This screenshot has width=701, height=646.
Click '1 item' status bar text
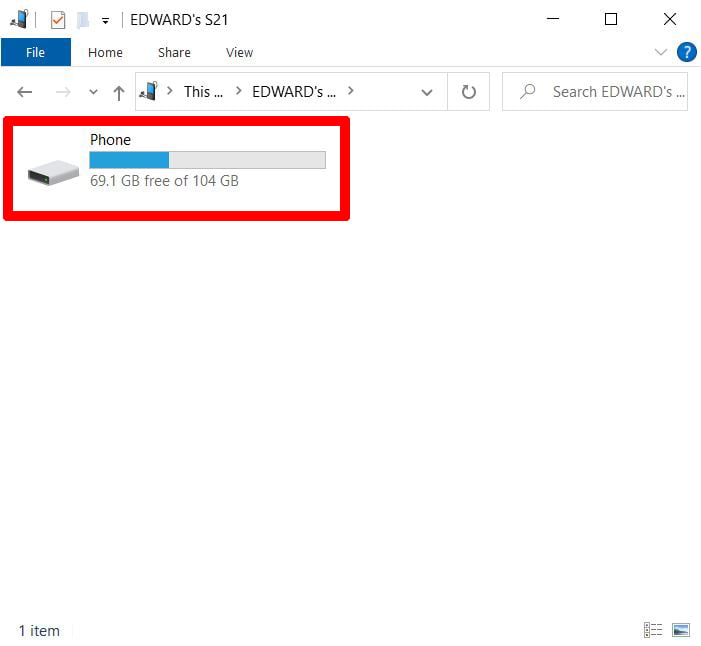pos(39,631)
